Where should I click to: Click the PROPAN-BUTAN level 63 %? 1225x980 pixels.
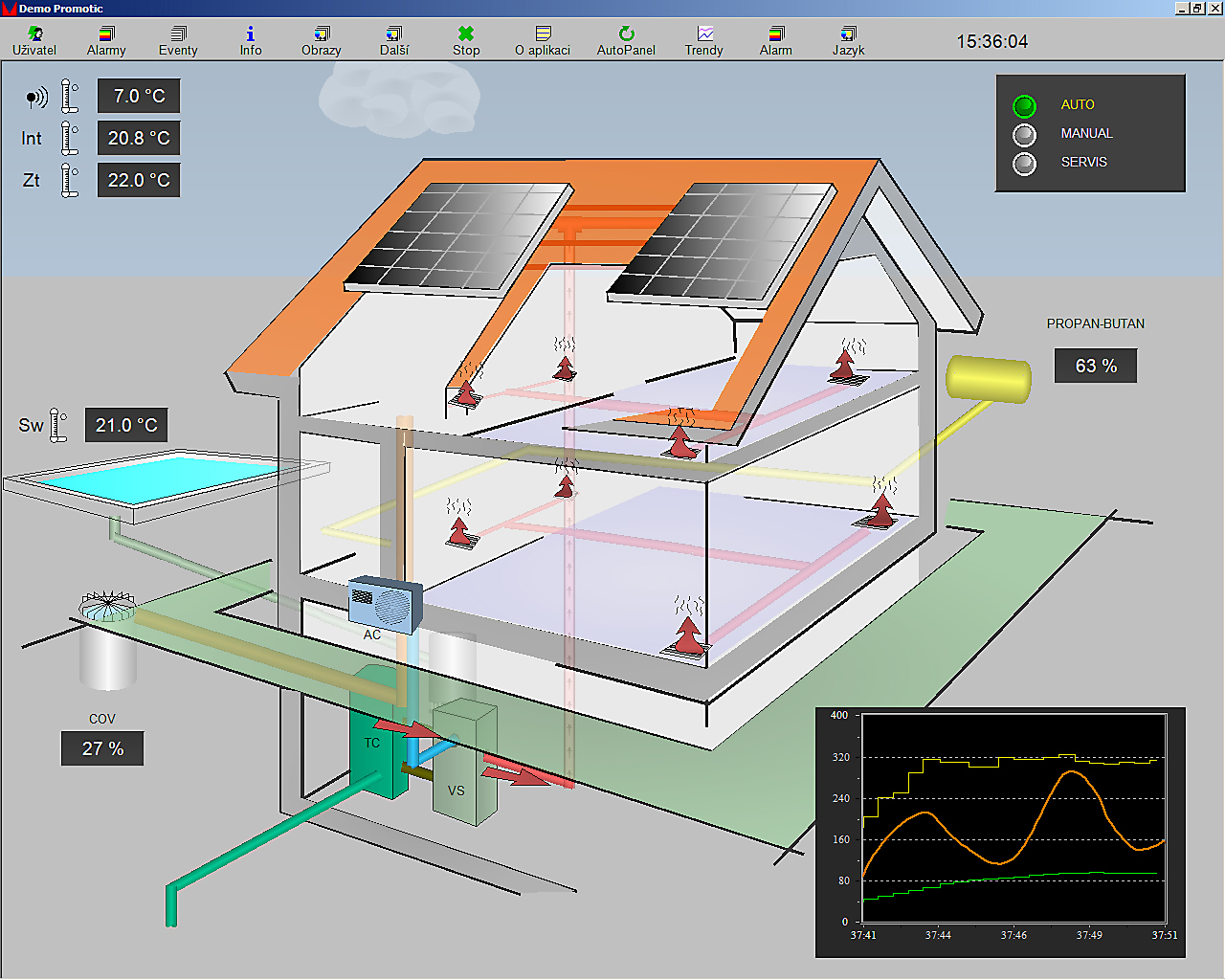[1096, 366]
